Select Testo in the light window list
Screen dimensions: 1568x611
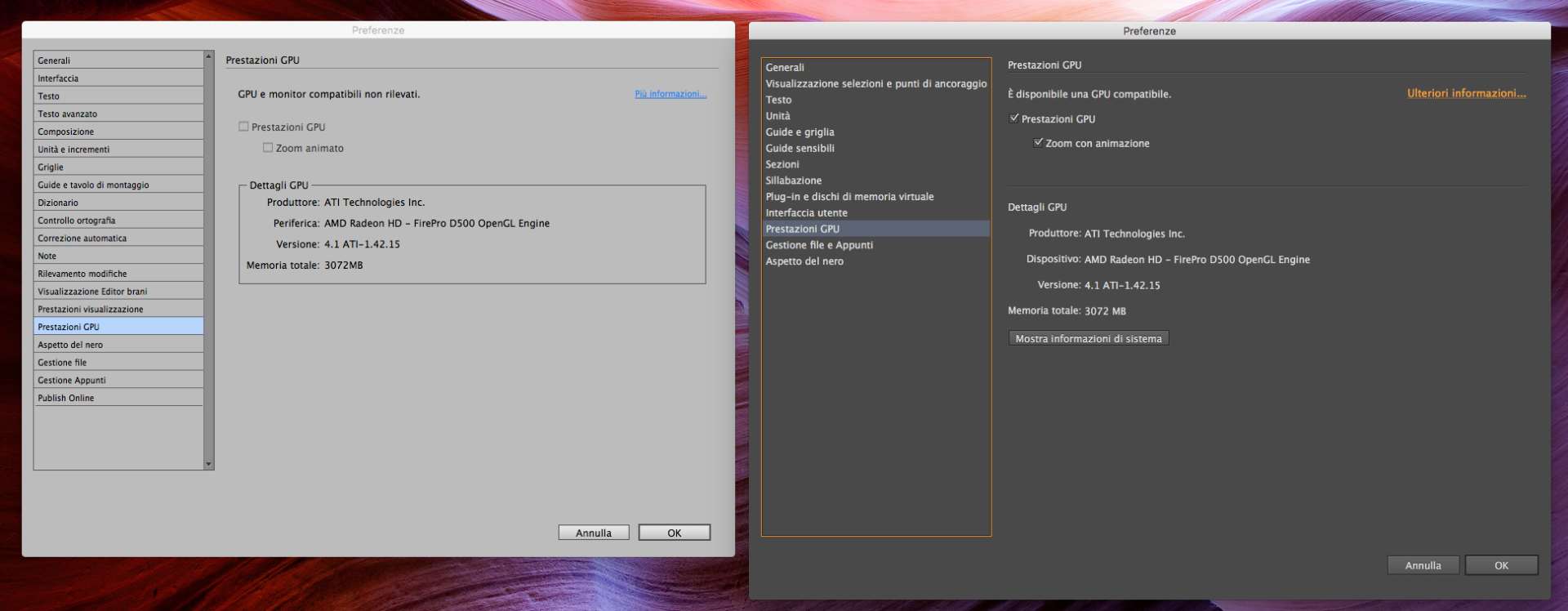coord(118,96)
